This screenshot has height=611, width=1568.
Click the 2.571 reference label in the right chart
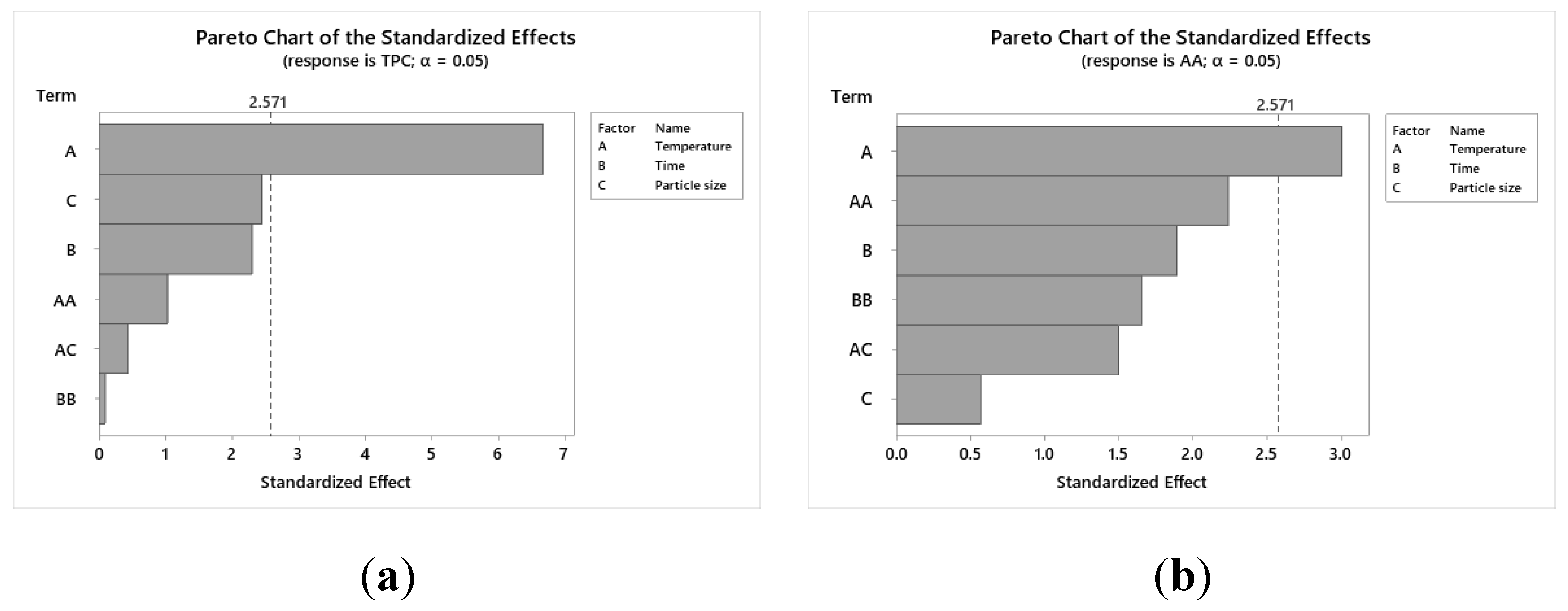(1275, 104)
